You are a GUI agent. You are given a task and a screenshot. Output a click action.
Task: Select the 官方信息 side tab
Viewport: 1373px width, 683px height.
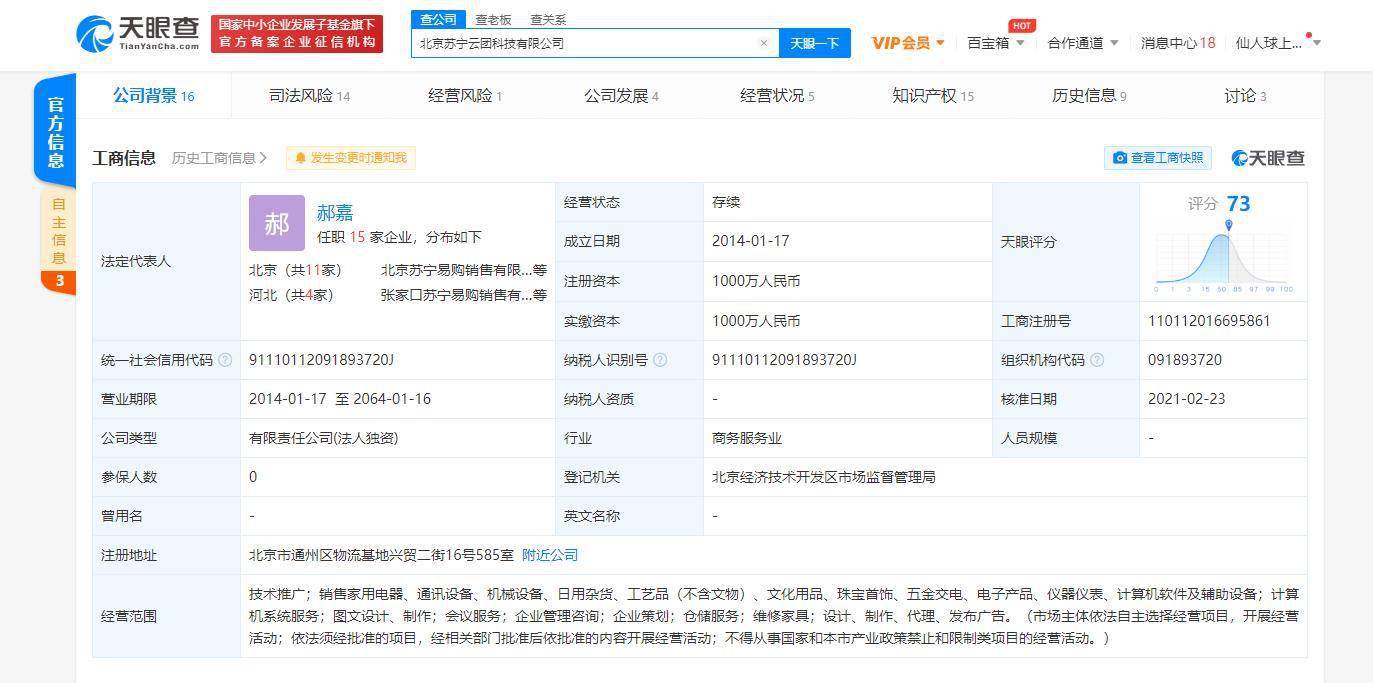tap(56, 132)
